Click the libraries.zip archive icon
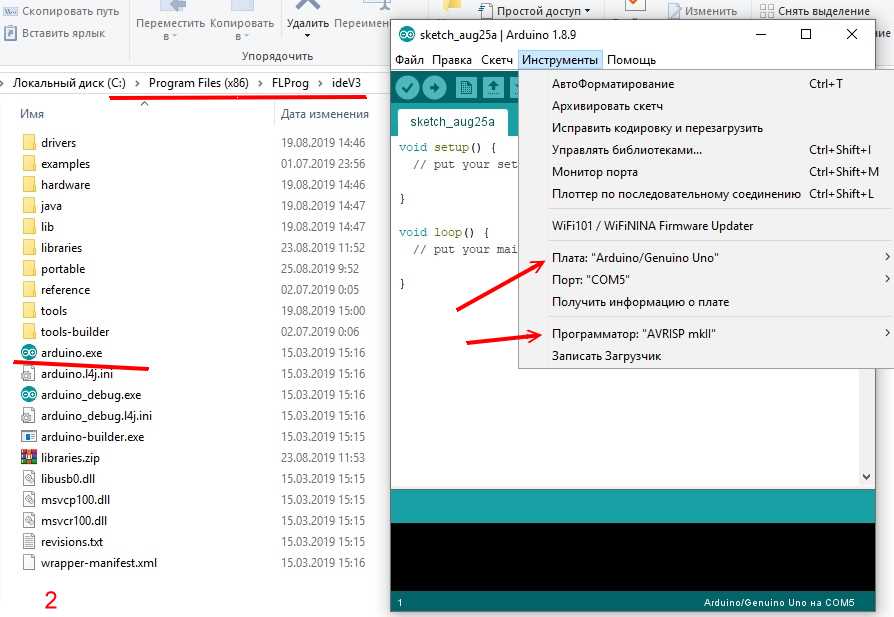The width and height of the screenshot is (894, 617). 29,457
